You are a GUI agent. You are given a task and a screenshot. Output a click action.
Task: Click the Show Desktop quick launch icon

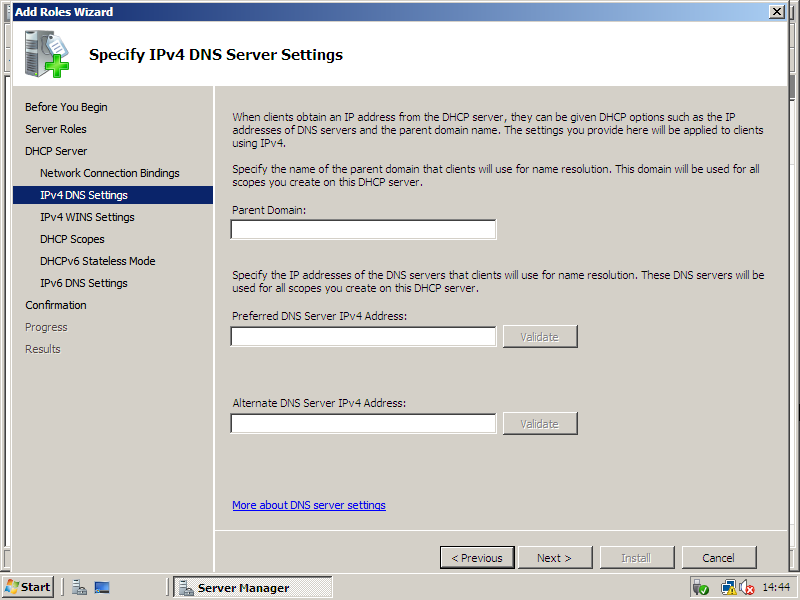(101, 587)
